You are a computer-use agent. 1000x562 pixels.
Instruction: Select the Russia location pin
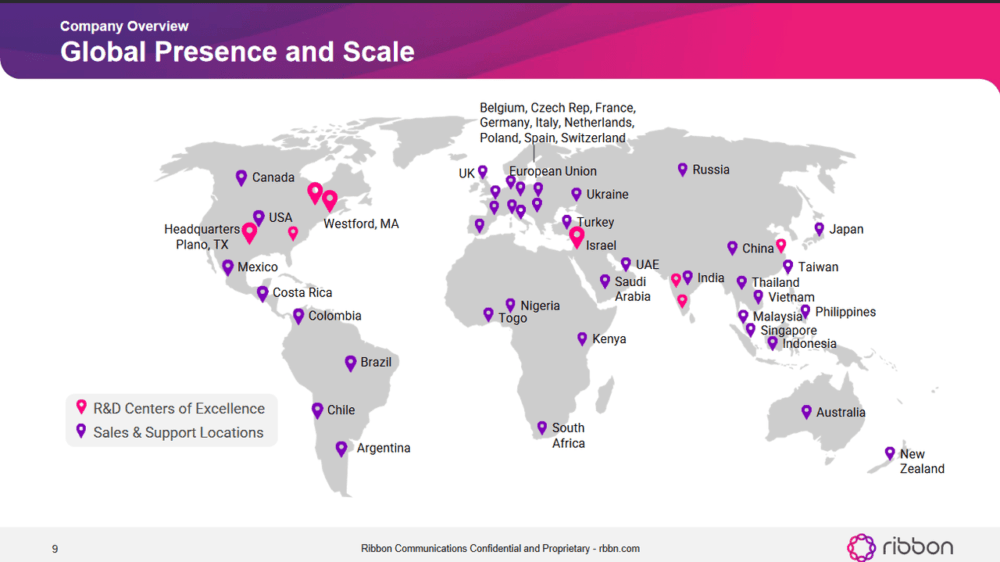tap(682, 169)
